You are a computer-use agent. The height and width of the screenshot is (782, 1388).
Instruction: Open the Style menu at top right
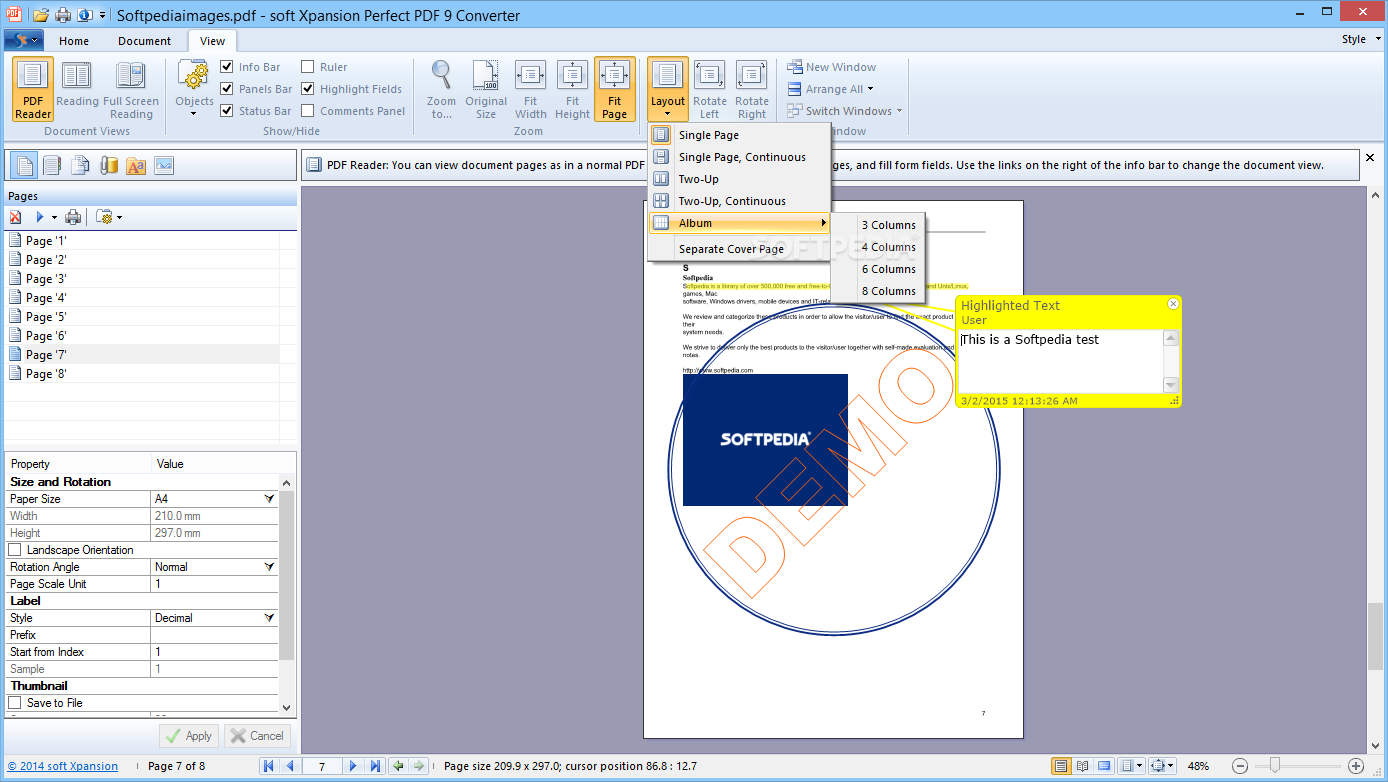click(x=1361, y=39)
